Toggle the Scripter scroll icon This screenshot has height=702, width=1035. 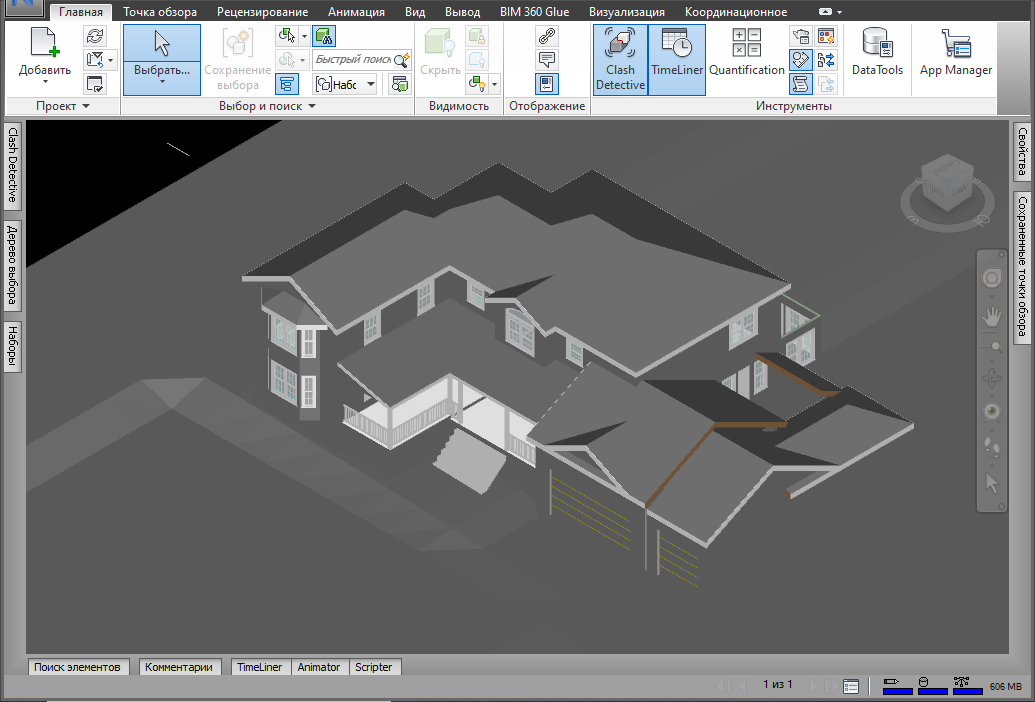pyautogui.click(x=801, y=84)
